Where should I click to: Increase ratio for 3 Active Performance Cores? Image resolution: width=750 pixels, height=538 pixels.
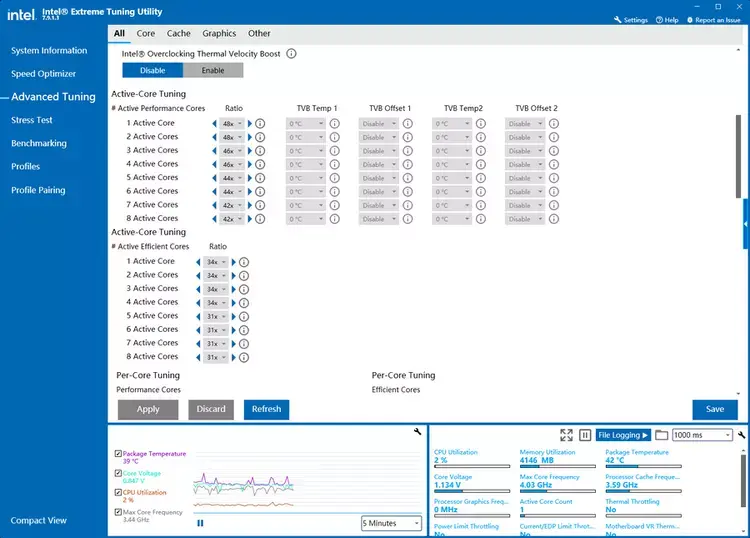click(x=249, y=151)
